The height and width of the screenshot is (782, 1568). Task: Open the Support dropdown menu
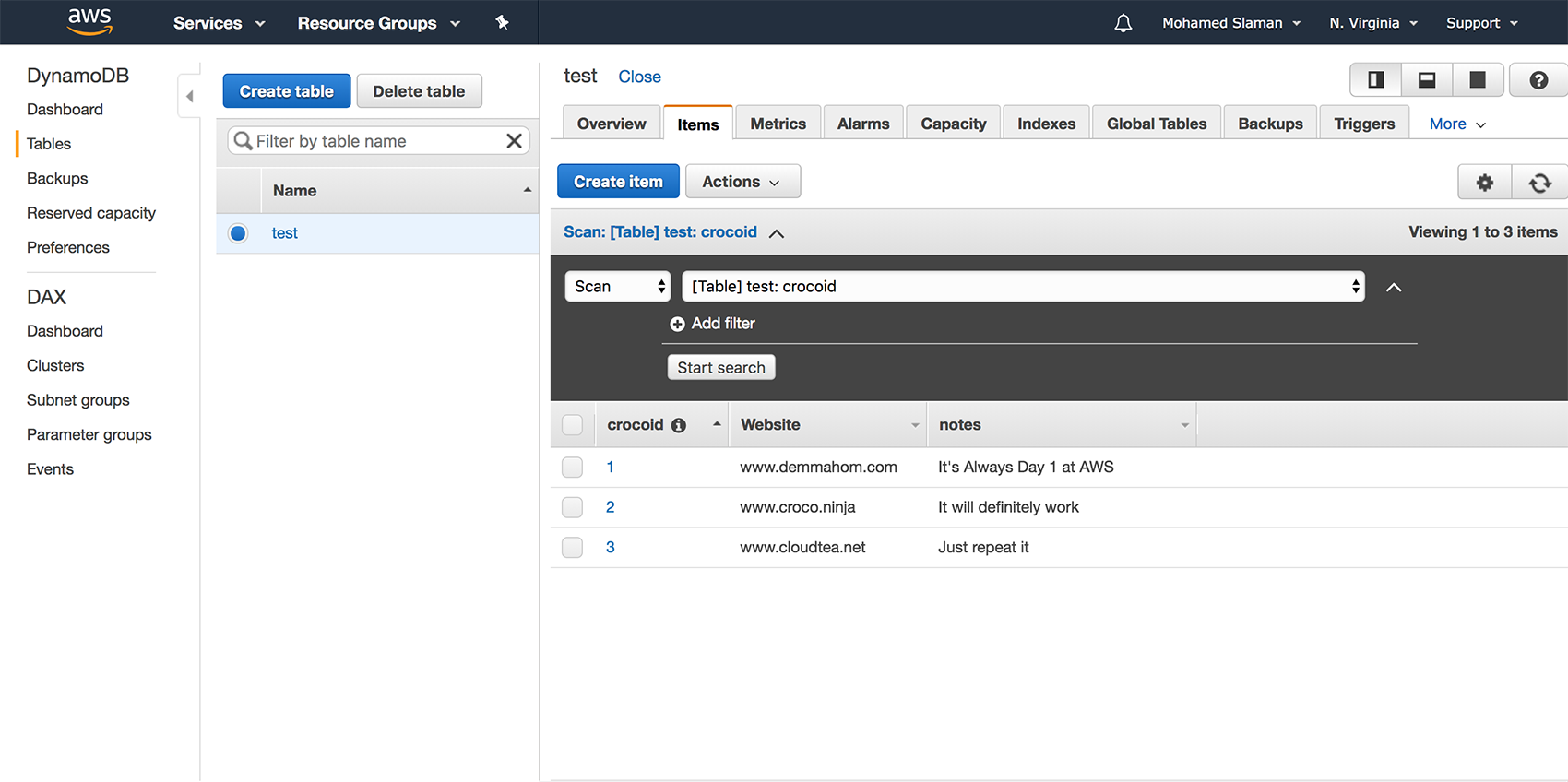pyautogui.click(x=1481, y=23)
